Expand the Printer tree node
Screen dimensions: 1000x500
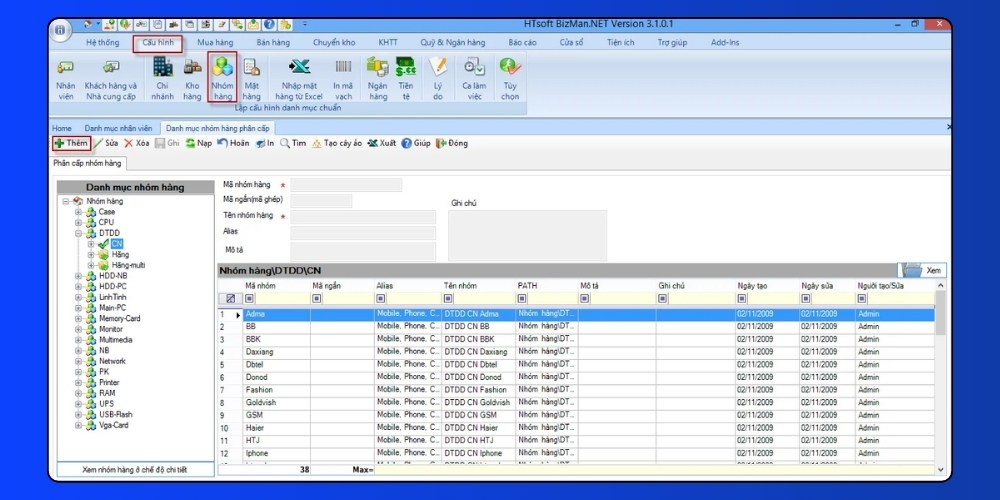tap(78, 383)
